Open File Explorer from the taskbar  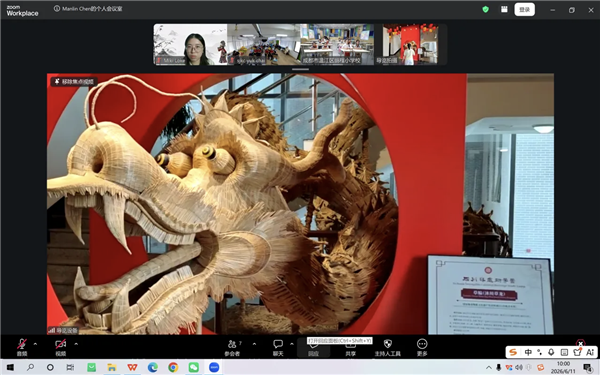point(112,367)
